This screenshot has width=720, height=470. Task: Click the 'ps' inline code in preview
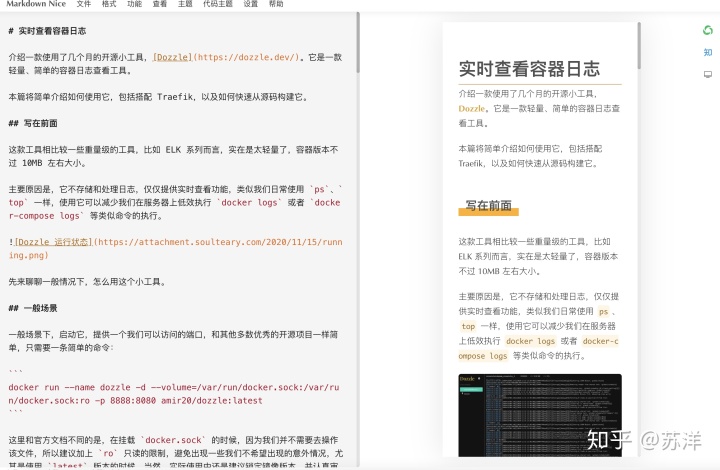(x=603, y=312)
